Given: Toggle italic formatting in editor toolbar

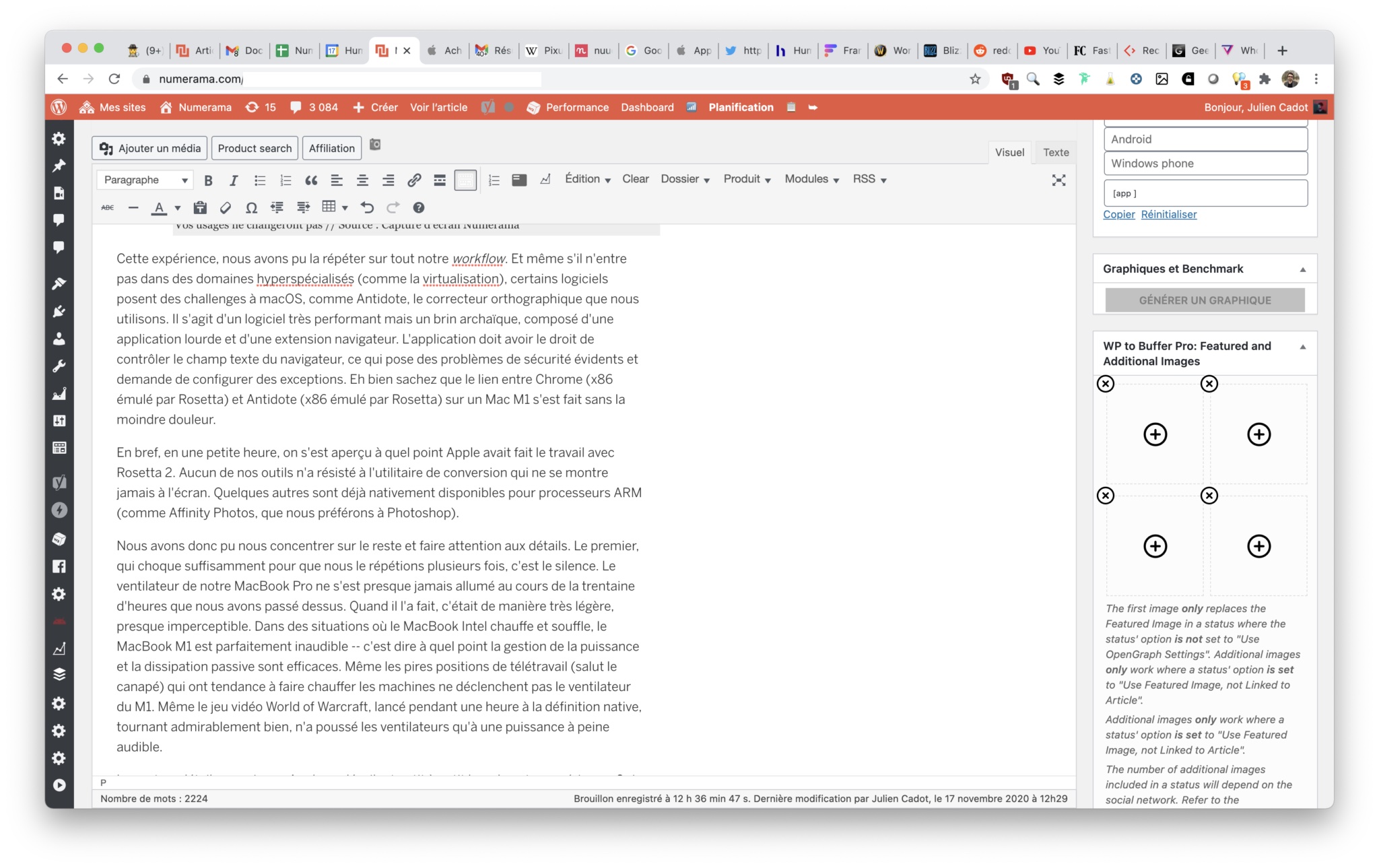Looking at the screenshot, I should (x=234, y=180).
